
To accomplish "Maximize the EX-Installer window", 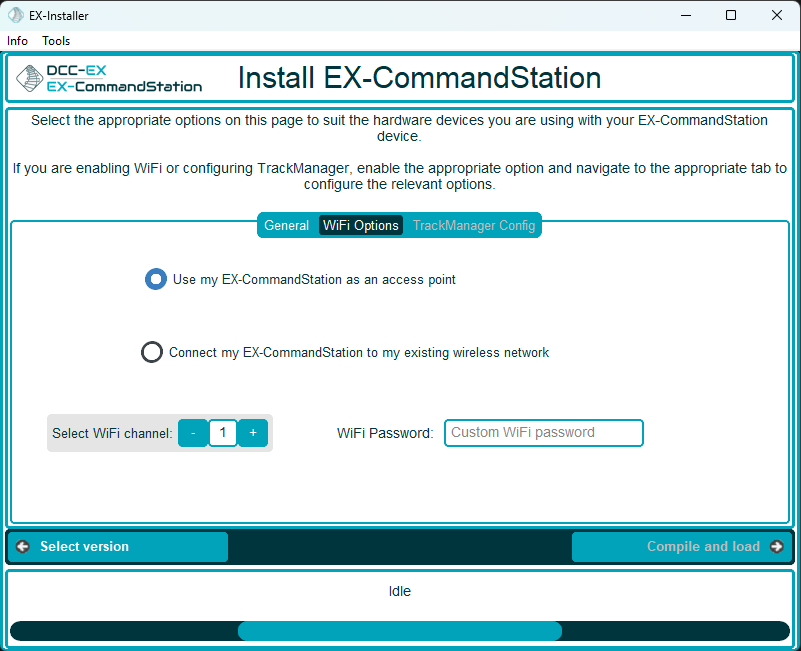I will click(x=731, y=15).
